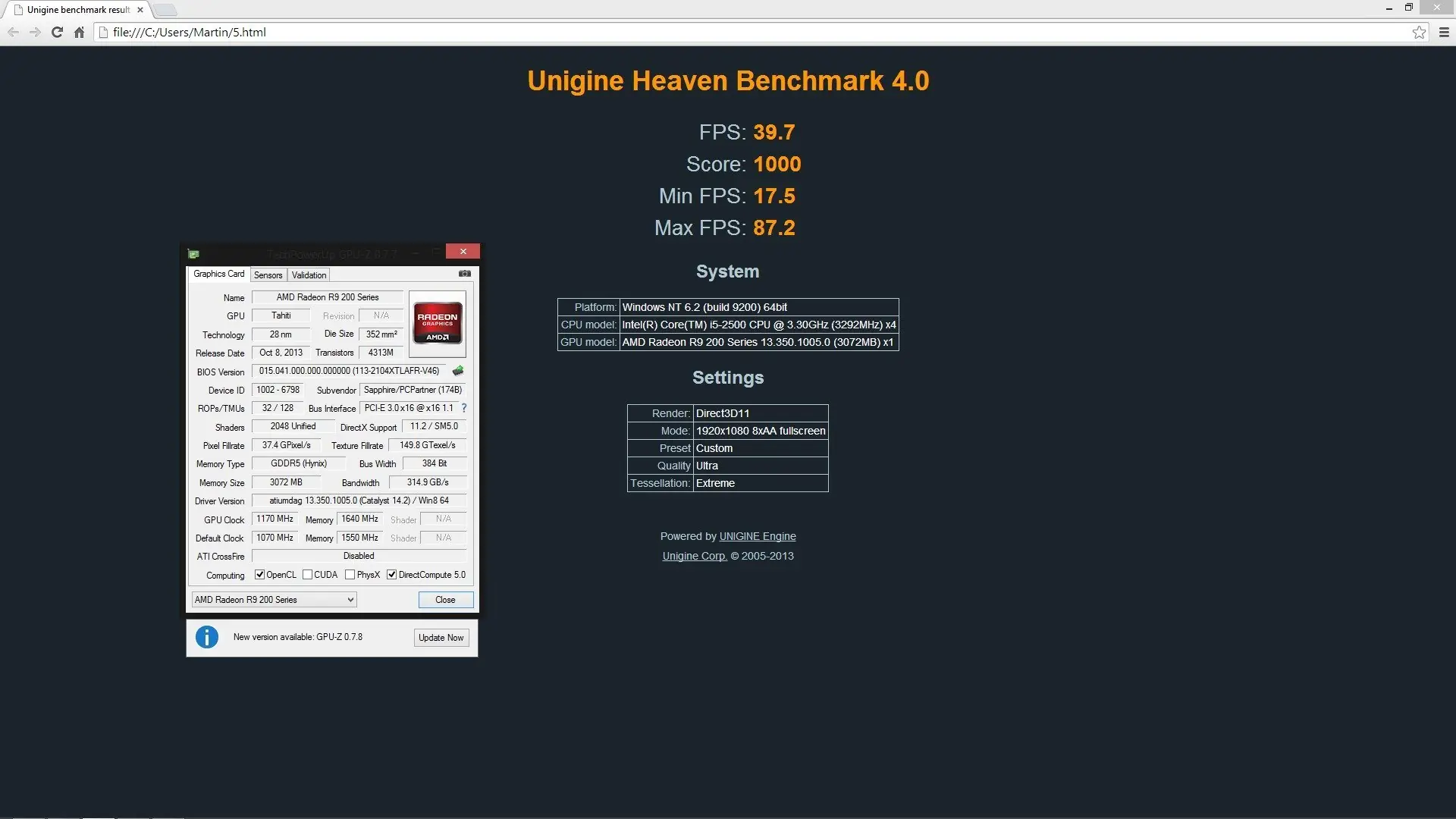1456x819 pixels.
Task: Click the Score value 1000
Action: coord(777,164)
